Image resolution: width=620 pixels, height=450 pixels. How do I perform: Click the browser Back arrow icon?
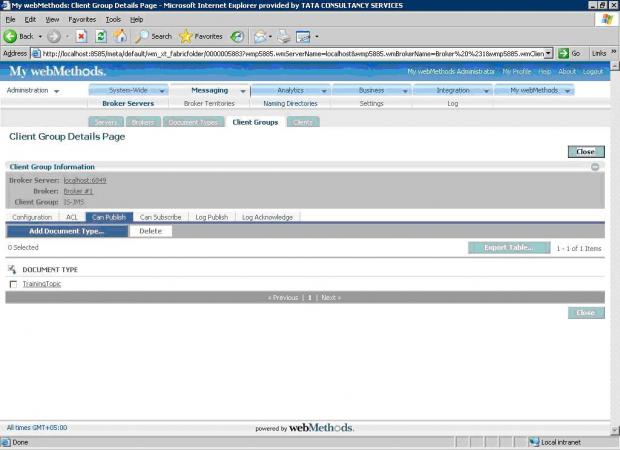pyautogui.click(x=10, y=36)
